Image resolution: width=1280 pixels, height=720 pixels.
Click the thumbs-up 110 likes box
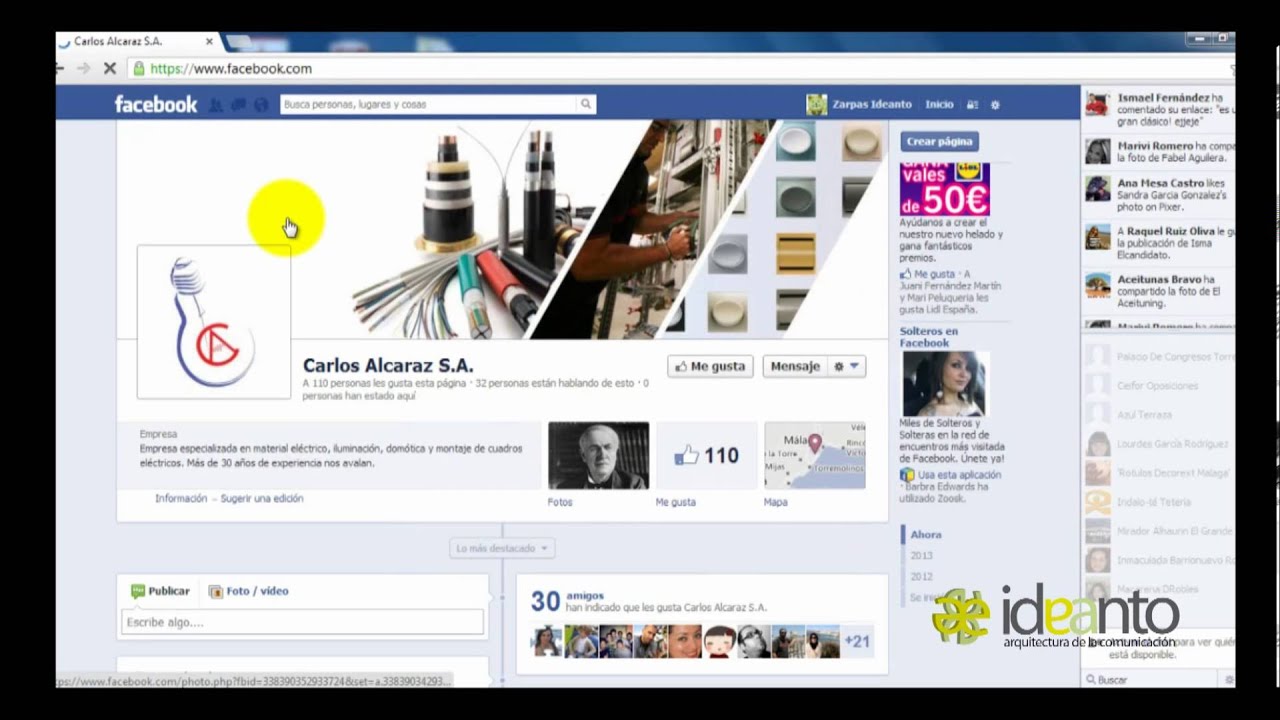point(706,456)
